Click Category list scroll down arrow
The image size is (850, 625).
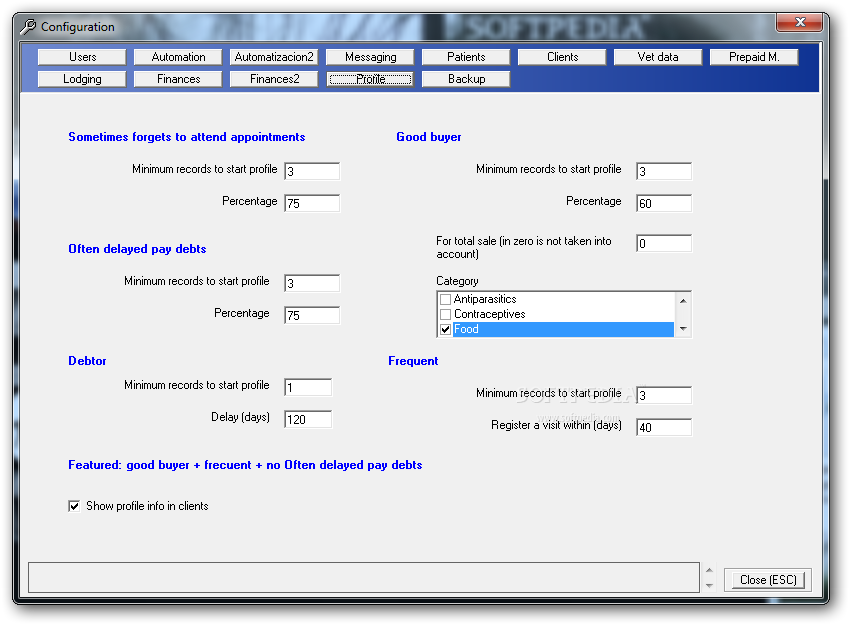pyautogui.click(x=682, y=329)
